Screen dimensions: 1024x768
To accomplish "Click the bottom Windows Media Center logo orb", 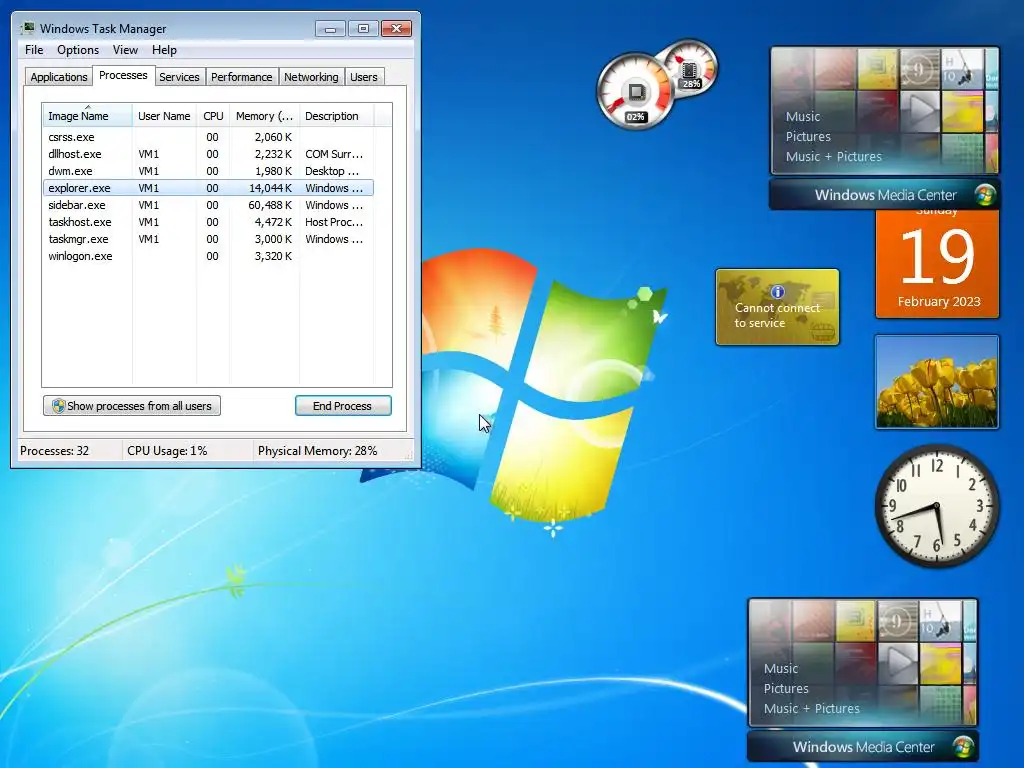I will tap(963, 746).
